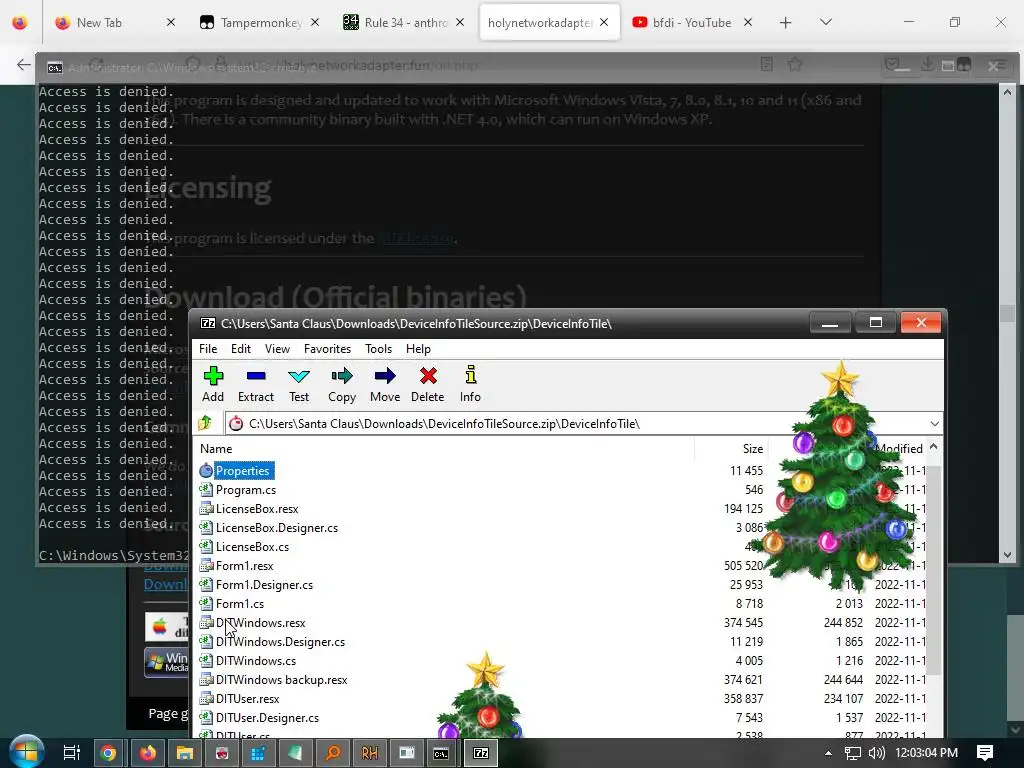The image size is (1024, 768).
Task: Click the orange magnifier taskbar icon
Action: coord(333,752)
